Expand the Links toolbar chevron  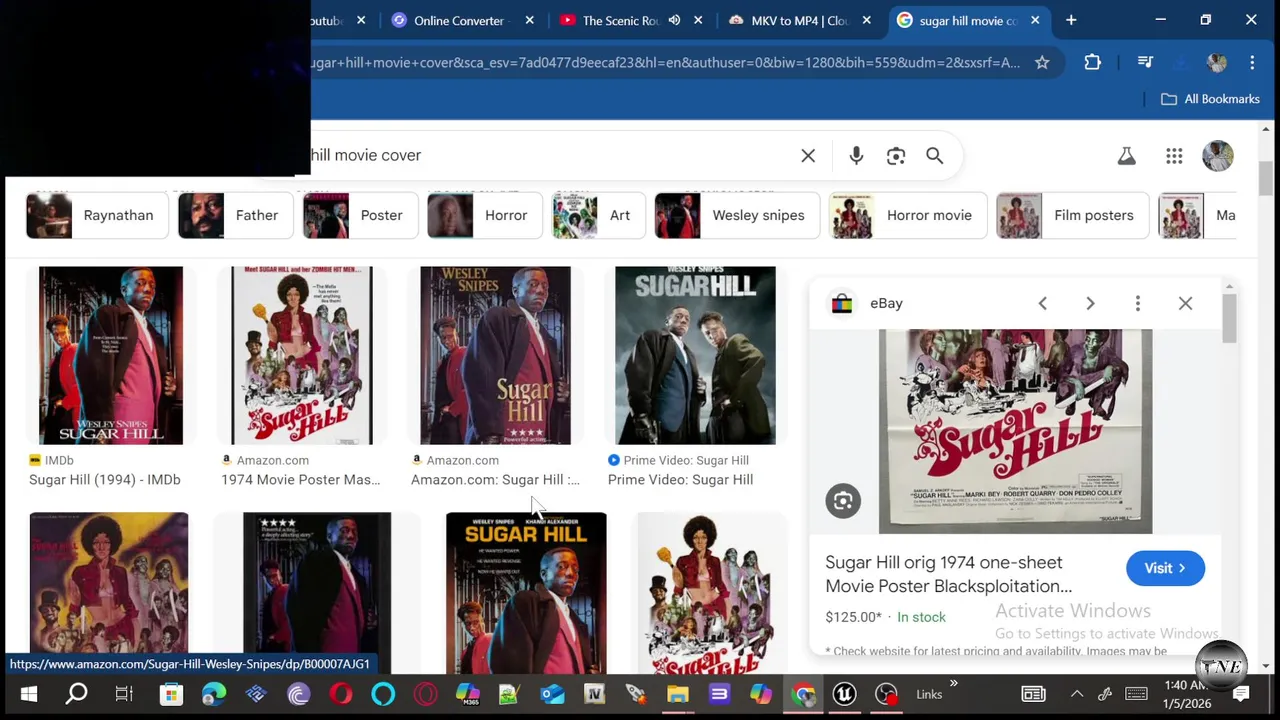pyautogui.click(x=953, y=684)
